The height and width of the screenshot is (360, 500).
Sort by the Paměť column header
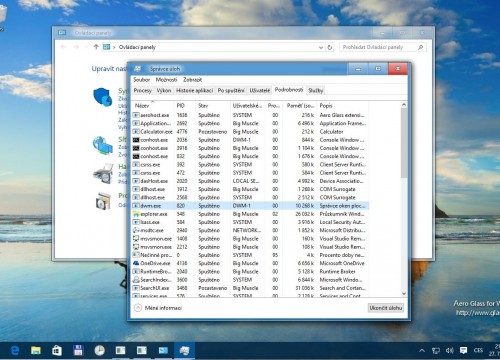[300, 106]
